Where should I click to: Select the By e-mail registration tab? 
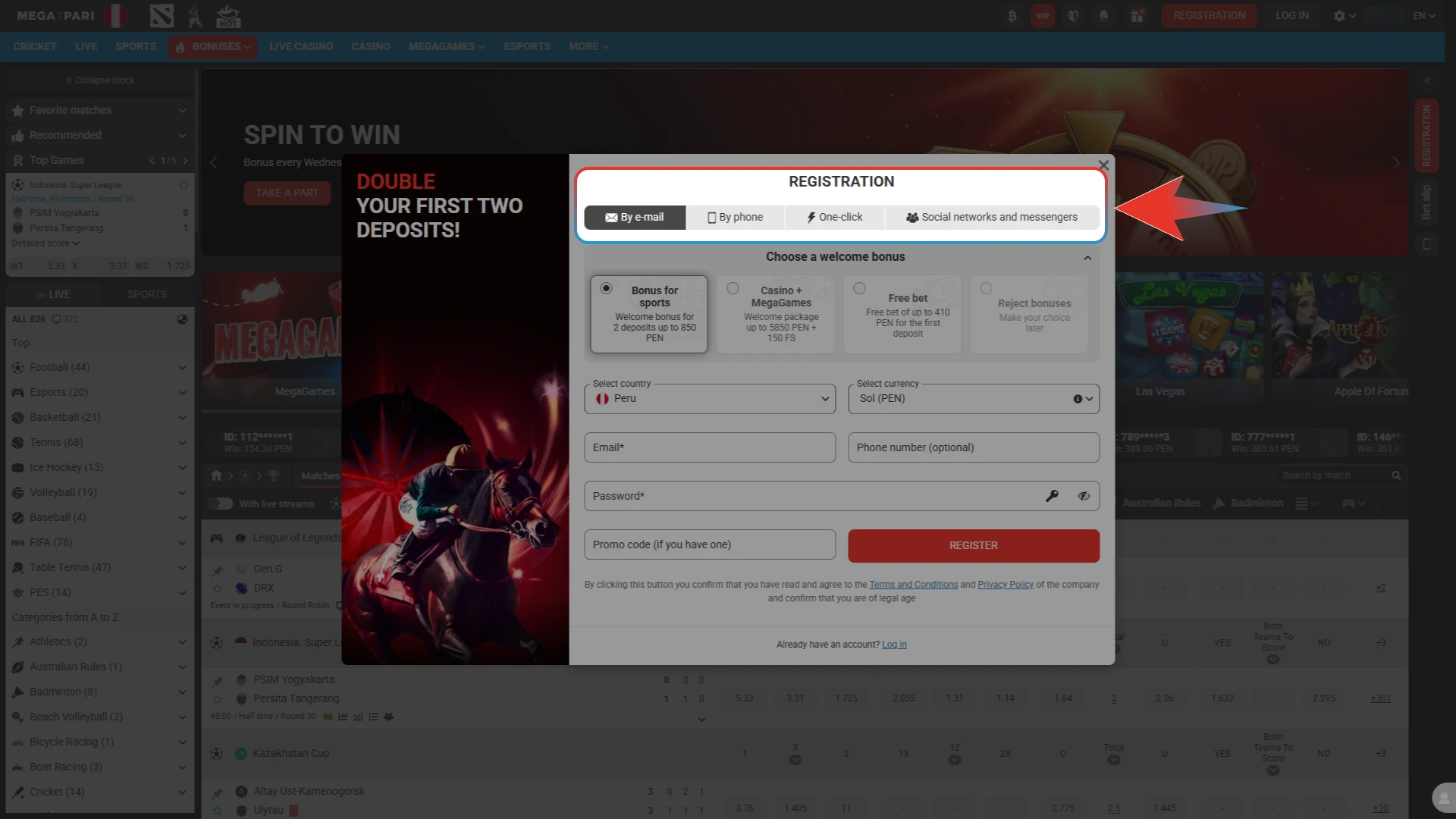pos(635,217)
